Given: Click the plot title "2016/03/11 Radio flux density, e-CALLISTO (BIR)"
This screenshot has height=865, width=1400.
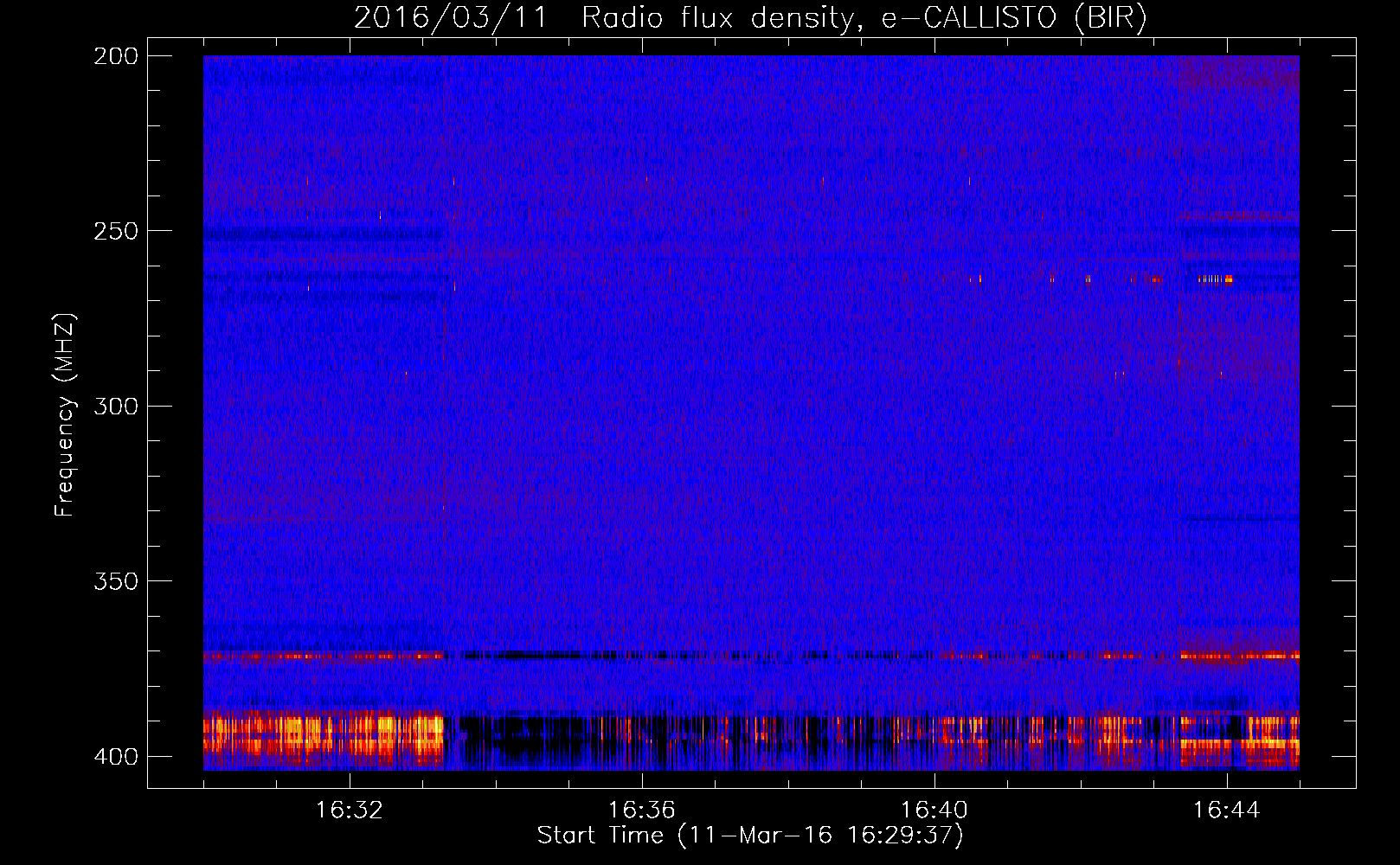Looking at the screenshot, I should tap(750, 18).
